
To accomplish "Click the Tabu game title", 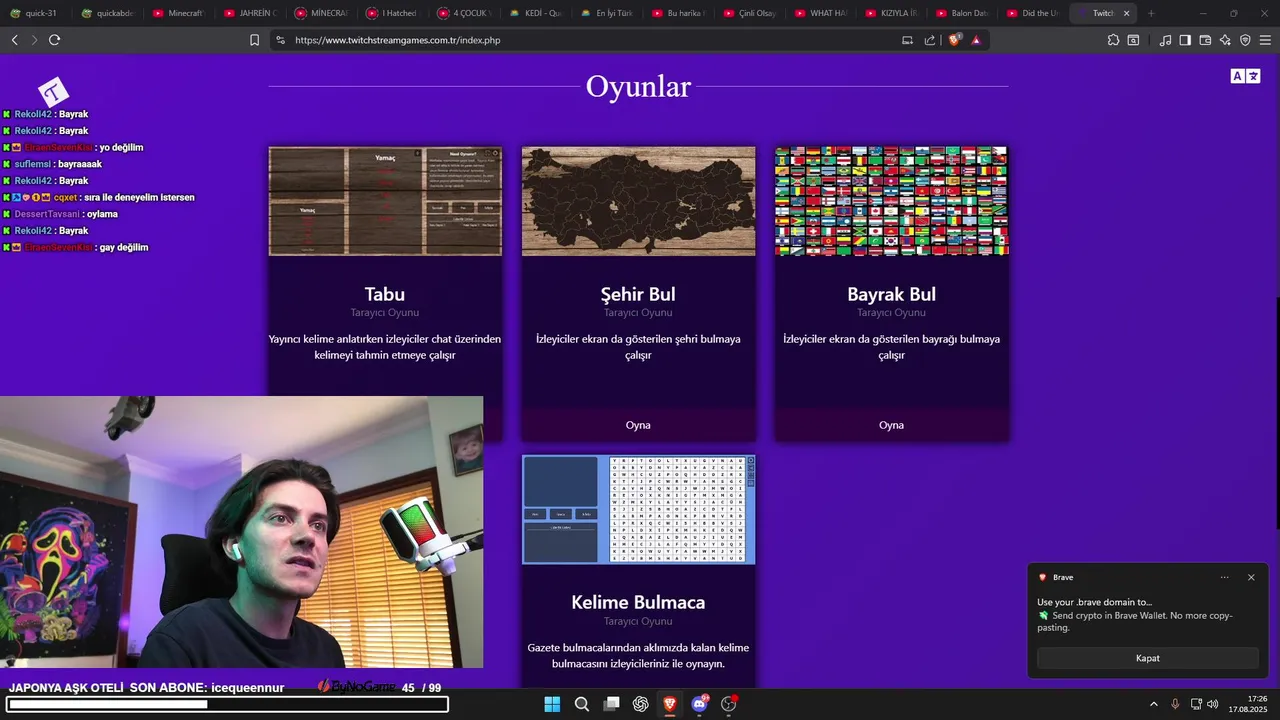I will (x=385, y=294).
